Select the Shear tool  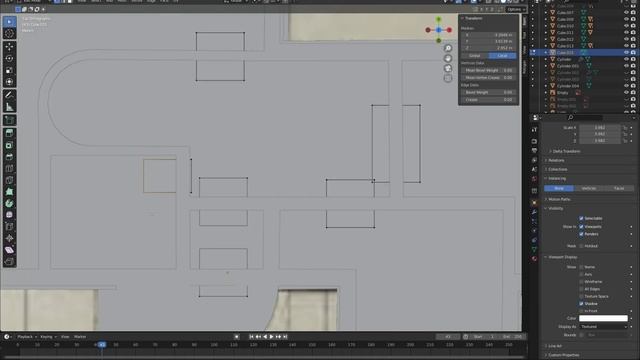(9, 250)
